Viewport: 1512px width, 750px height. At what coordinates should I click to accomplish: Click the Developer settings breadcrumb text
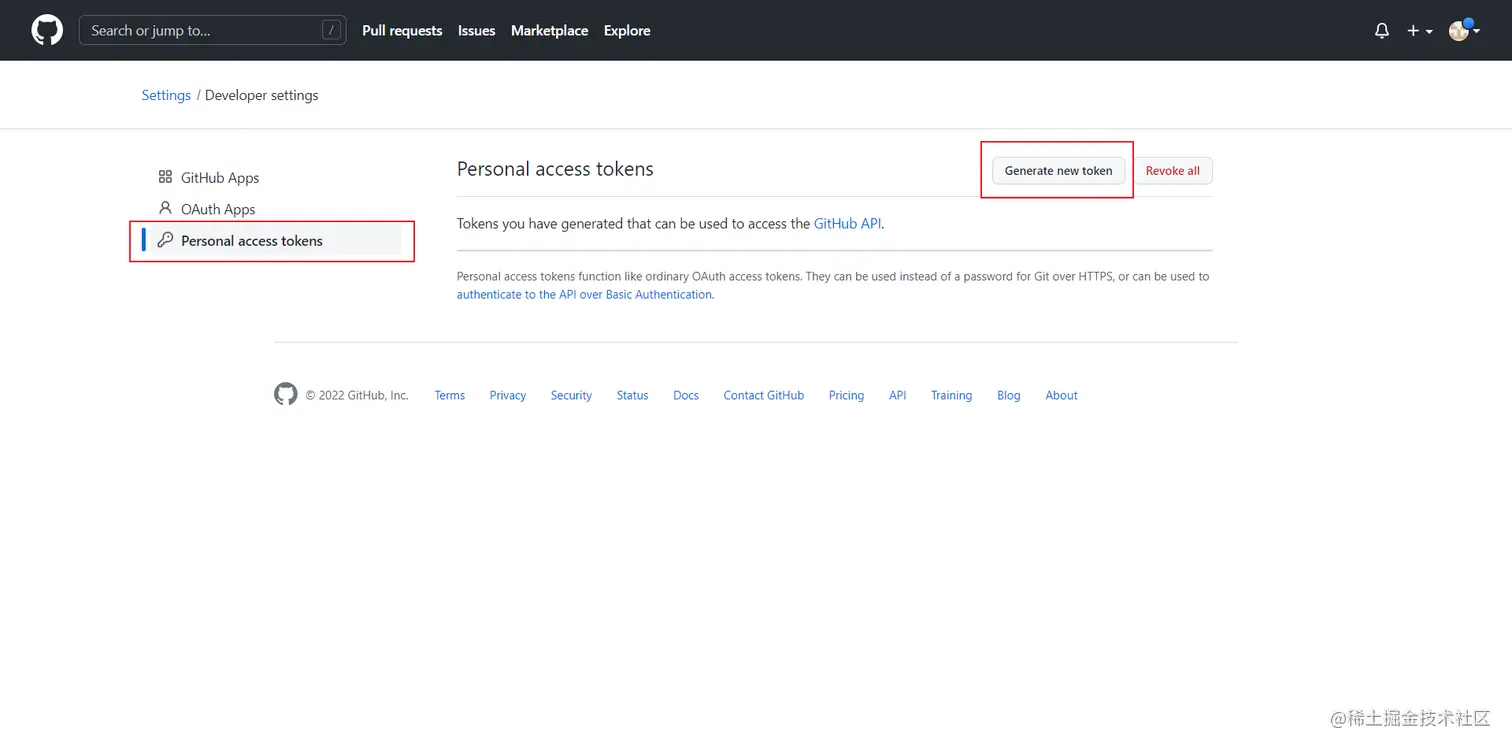point(262,95)
